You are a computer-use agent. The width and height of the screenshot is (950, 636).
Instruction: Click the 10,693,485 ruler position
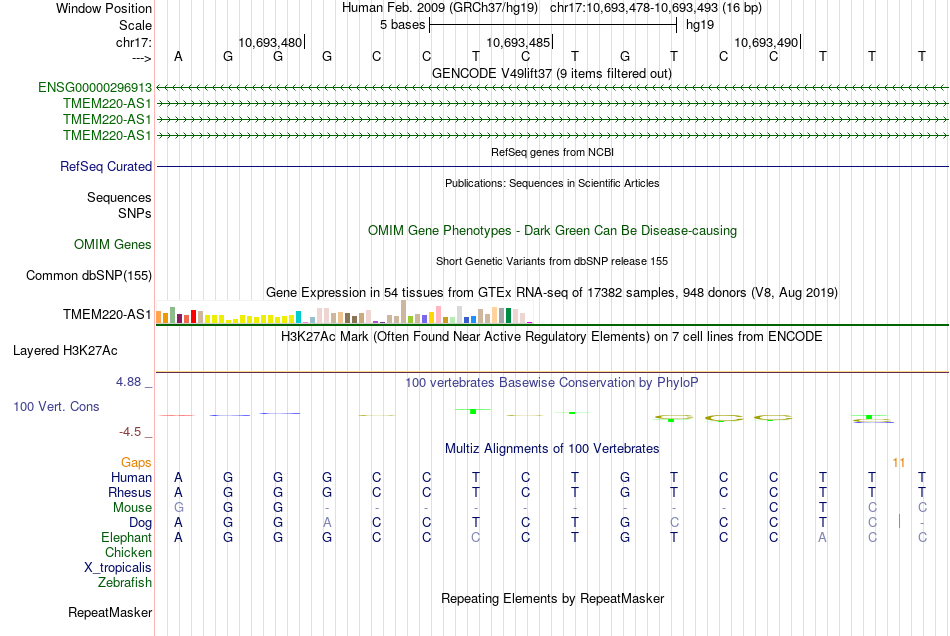[518, 42]
